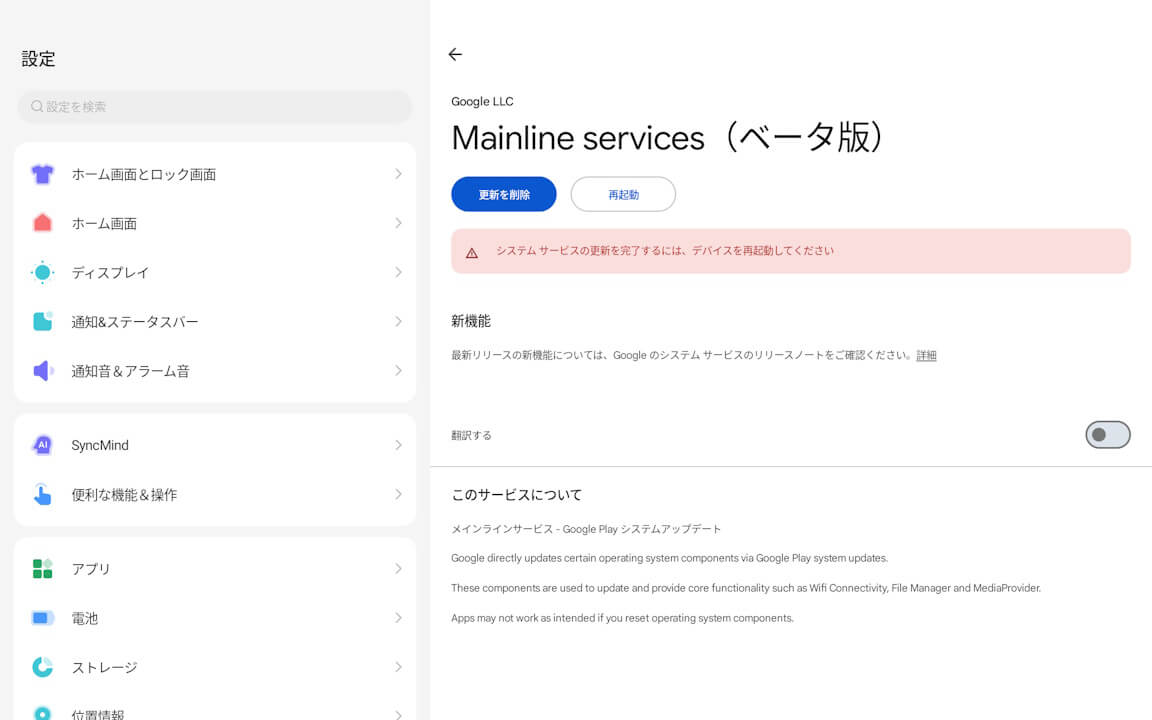The image size is (1152, 720).
Task: Click the 設定を検索 search field
Action: pos(215,107)
